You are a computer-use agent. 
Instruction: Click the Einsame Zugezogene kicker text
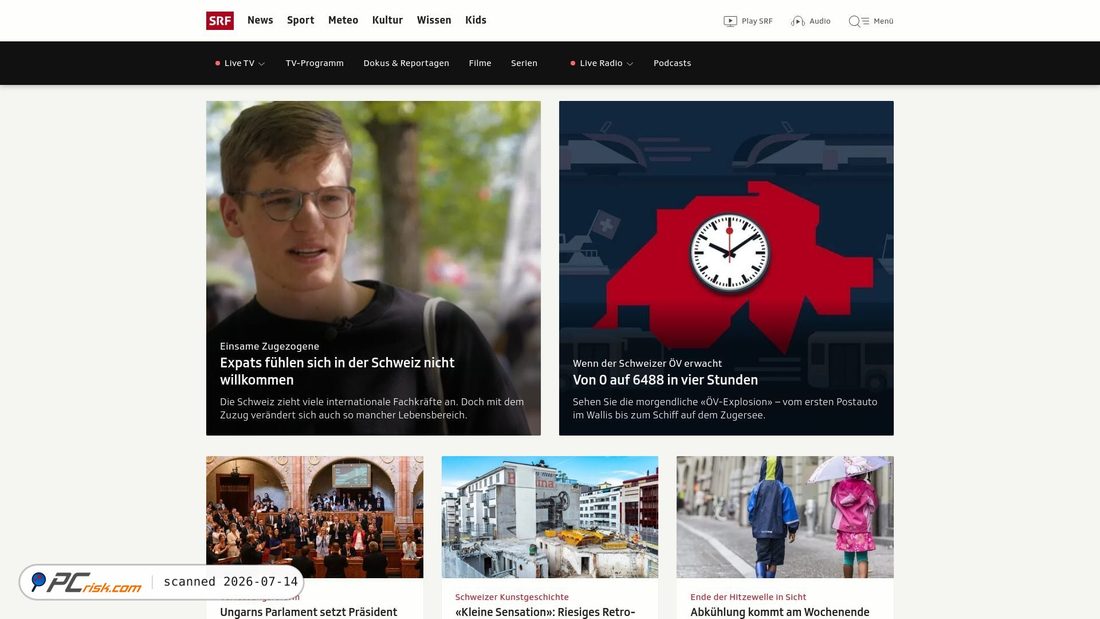coord(269,346)
